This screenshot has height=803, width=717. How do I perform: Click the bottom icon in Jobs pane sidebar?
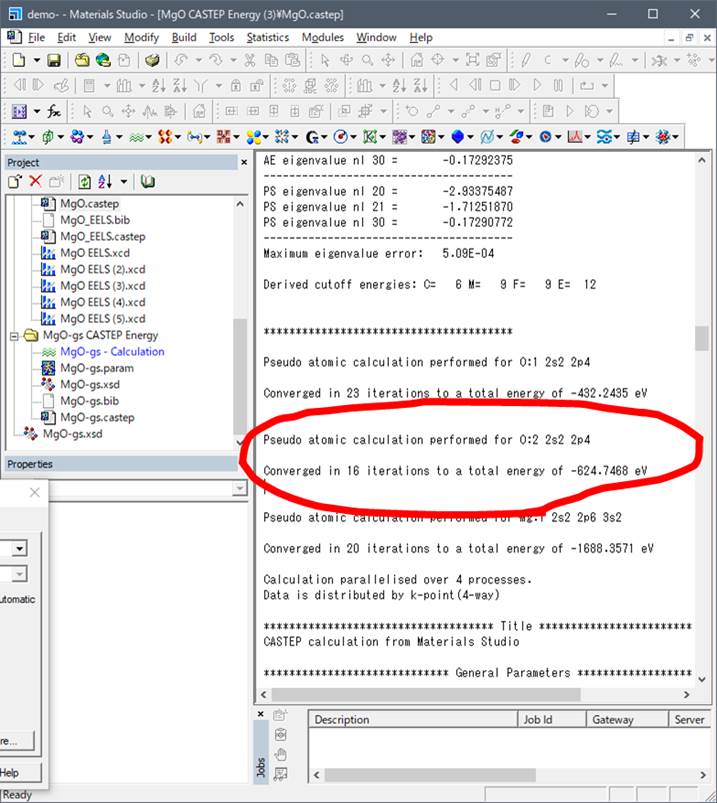coord(281,774)
